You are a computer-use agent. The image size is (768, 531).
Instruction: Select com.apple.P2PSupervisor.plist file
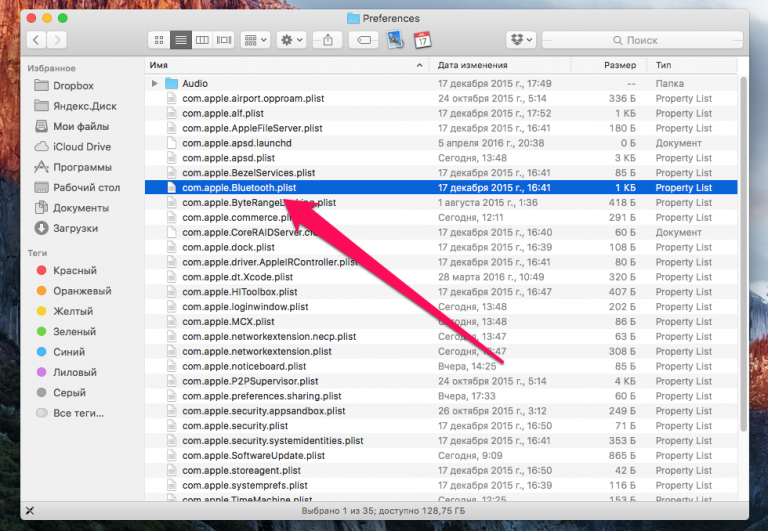(441, 381)
